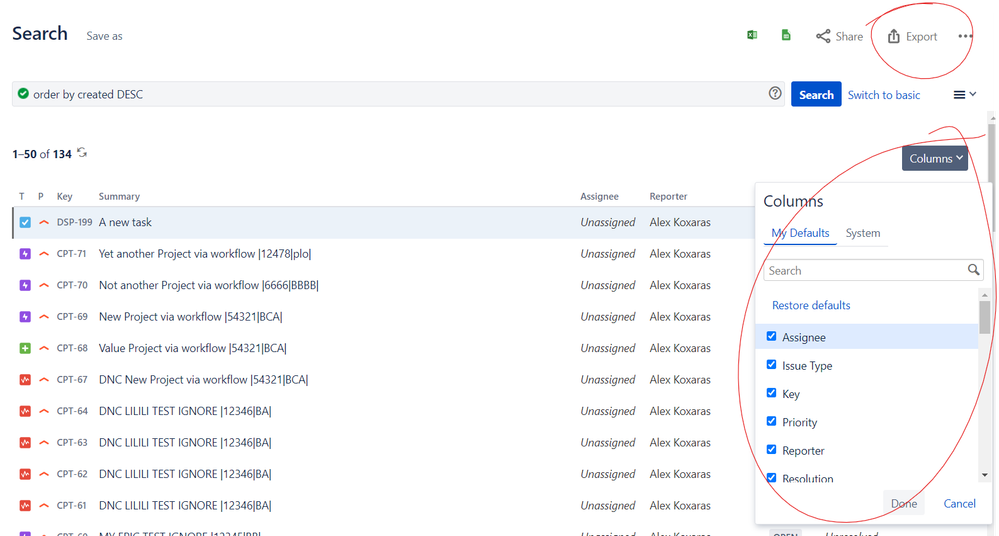Click the priority arrow icon for CPT-70
999x536 pixels.
click(44, 285)
